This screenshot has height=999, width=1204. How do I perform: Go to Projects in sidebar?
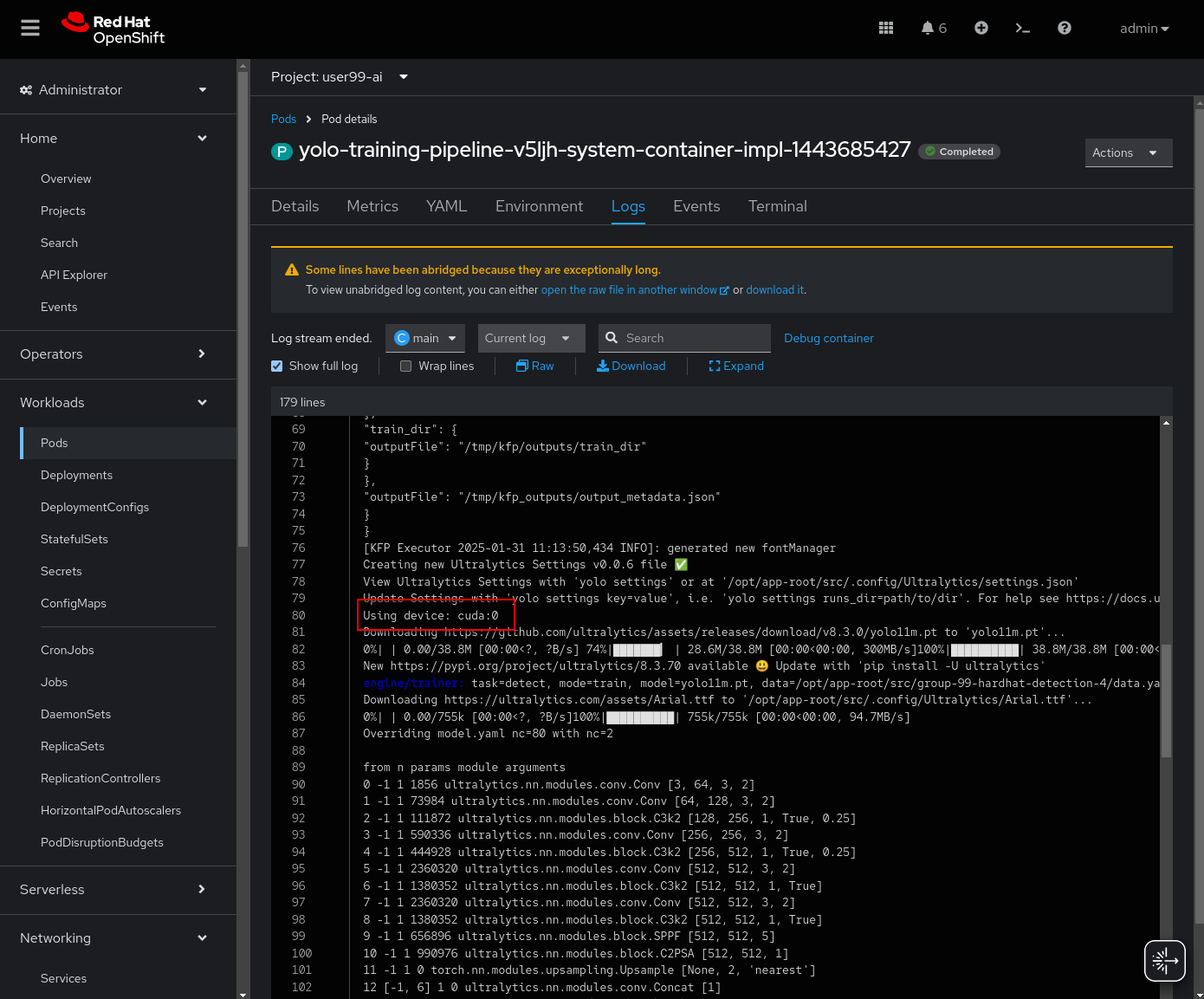[63, 211]
